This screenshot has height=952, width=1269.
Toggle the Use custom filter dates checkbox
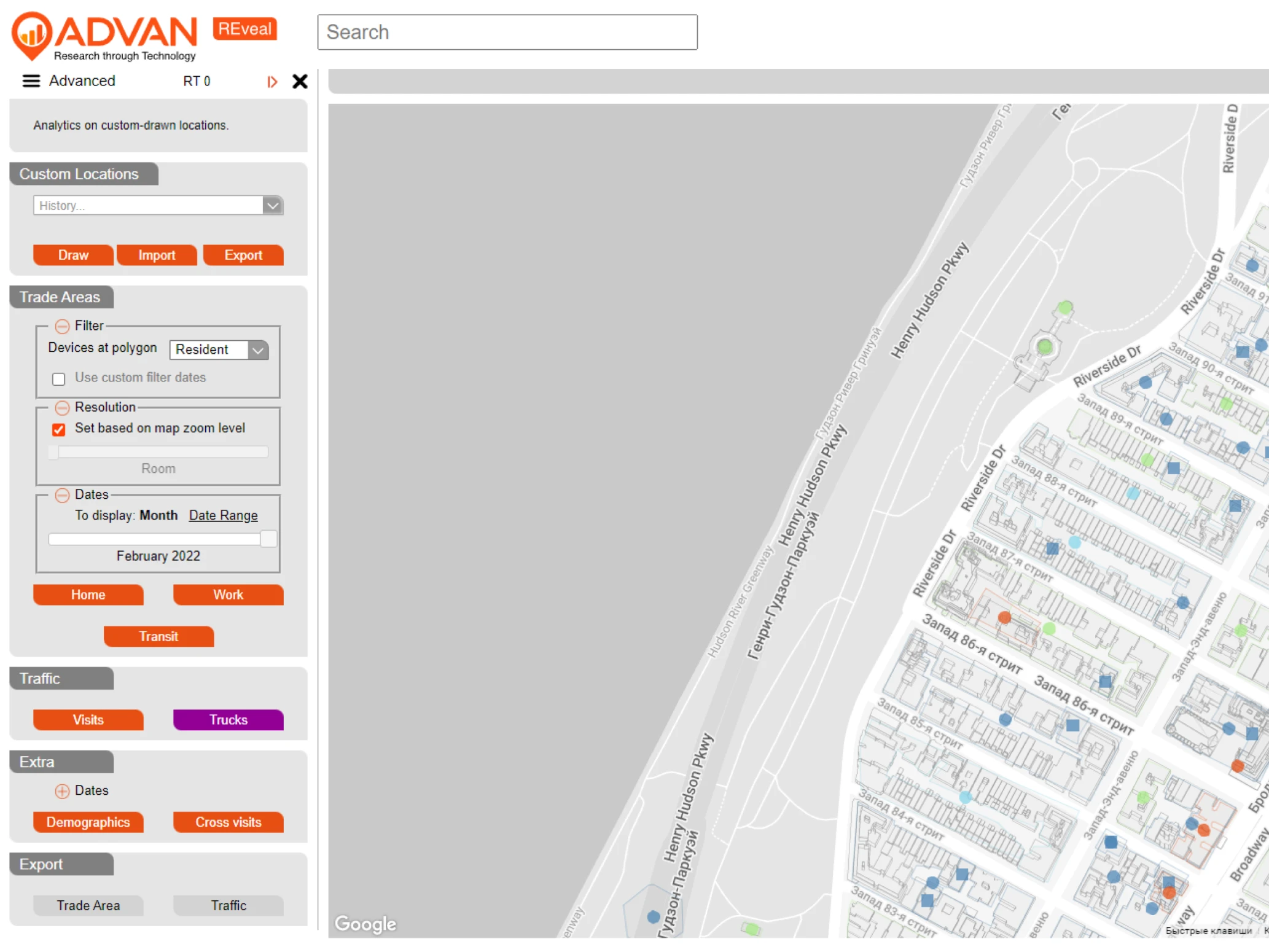[58, 379]
